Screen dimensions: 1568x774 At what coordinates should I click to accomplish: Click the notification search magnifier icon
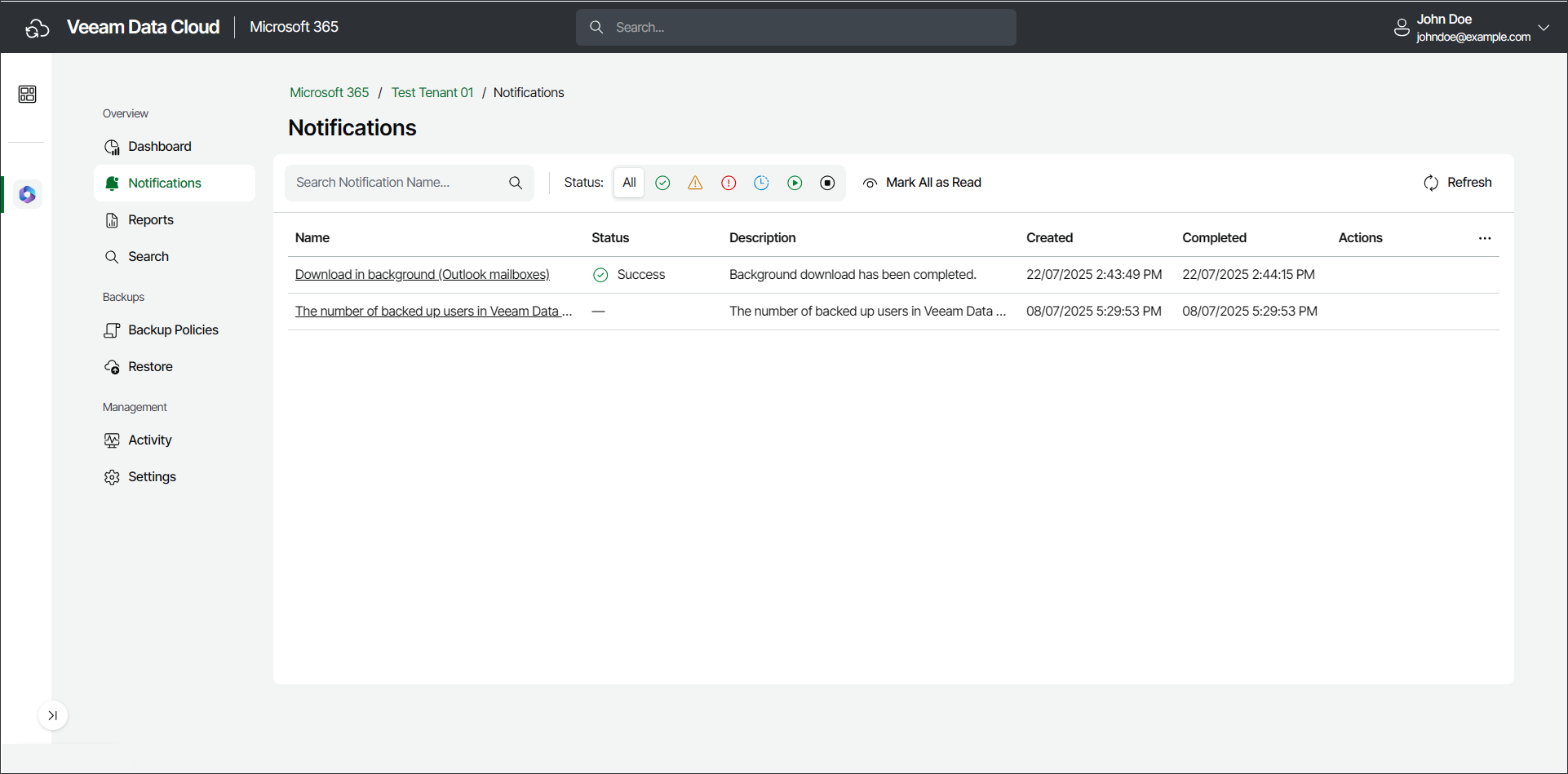(x=516, y=183)
